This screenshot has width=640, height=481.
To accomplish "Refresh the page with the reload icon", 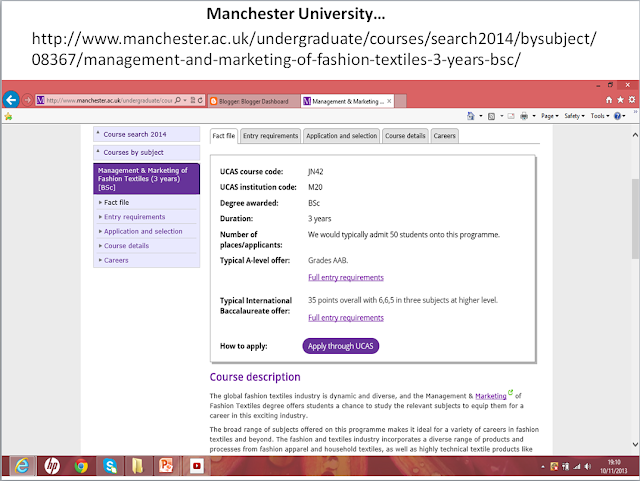I will pos(200,100).
